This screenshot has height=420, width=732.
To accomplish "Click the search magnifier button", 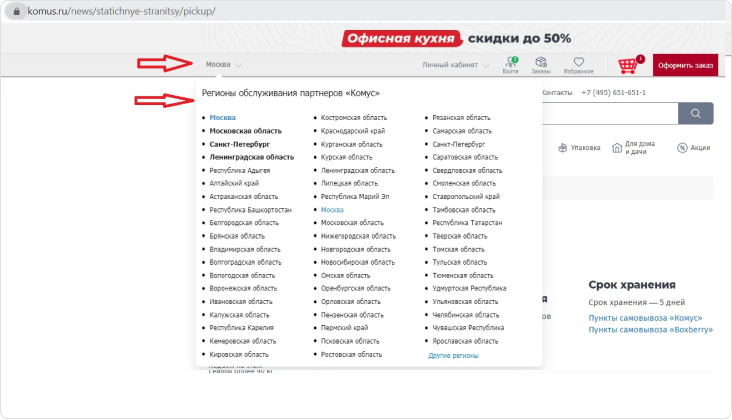I will (690, 114).
